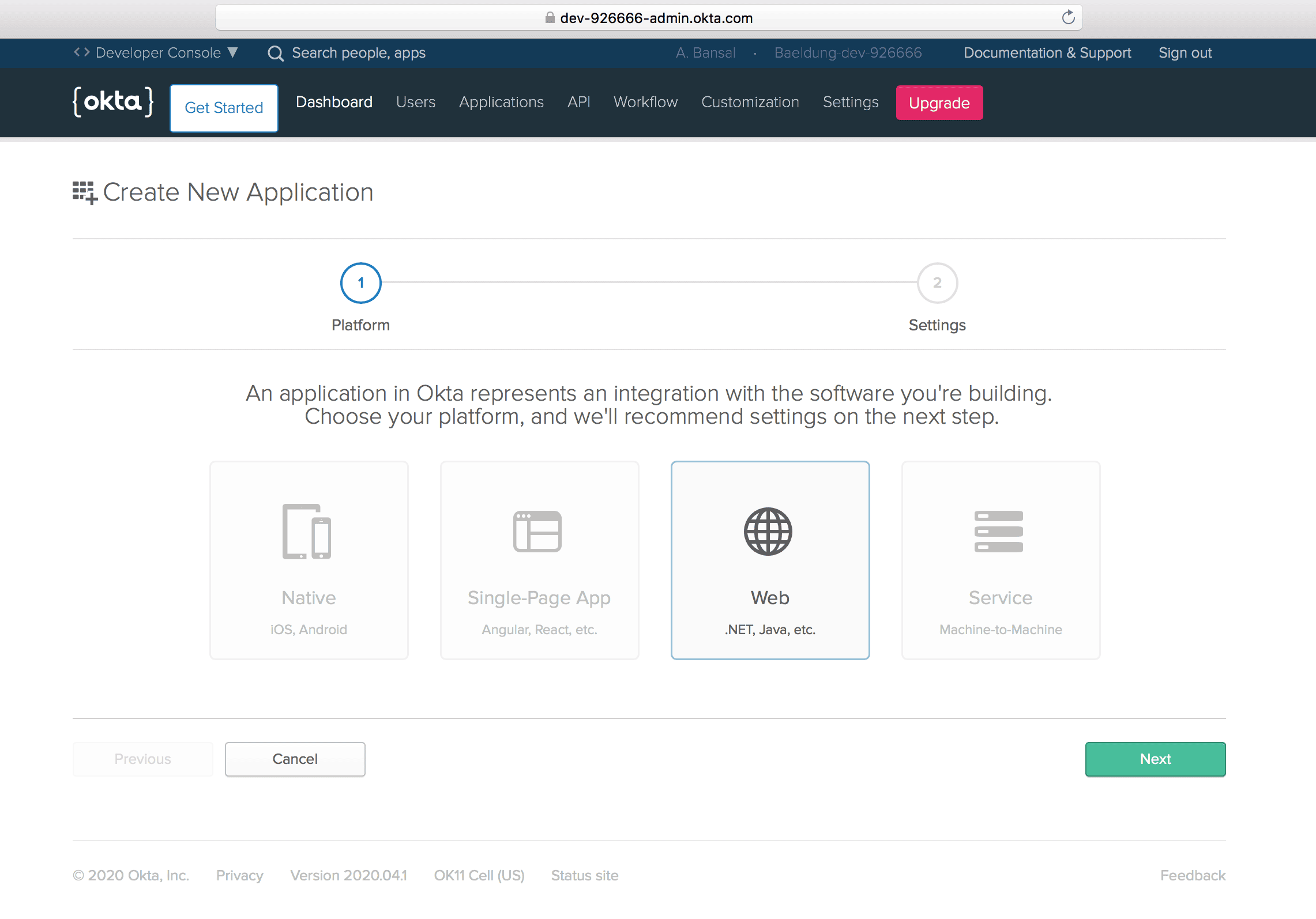Image resolution: width=1316 pixels, height=919 pixels.
Task: Open the API menu item
Action: pos(579,102)
